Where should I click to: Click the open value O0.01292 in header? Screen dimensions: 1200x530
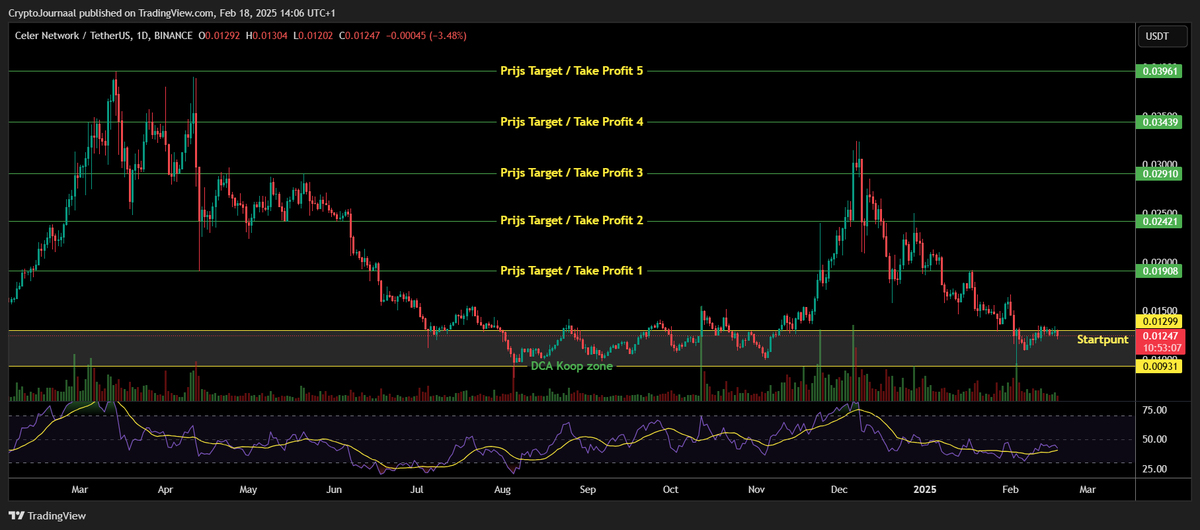[220, 36]
